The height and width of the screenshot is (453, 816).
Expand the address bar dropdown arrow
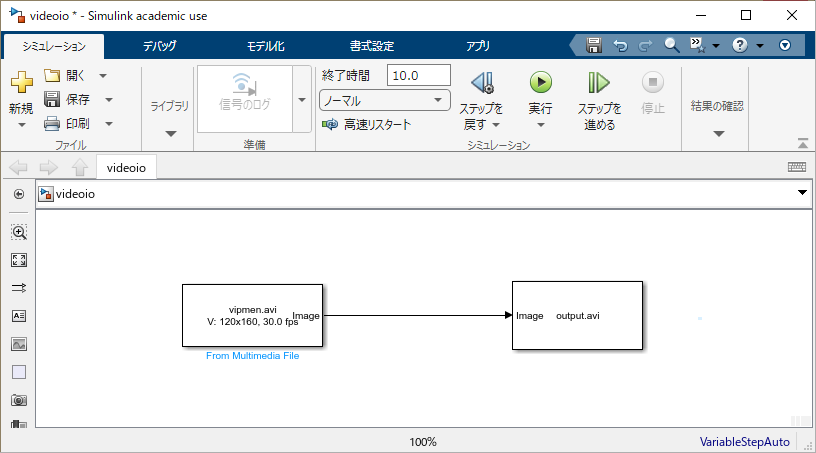(x=802, y=193)
